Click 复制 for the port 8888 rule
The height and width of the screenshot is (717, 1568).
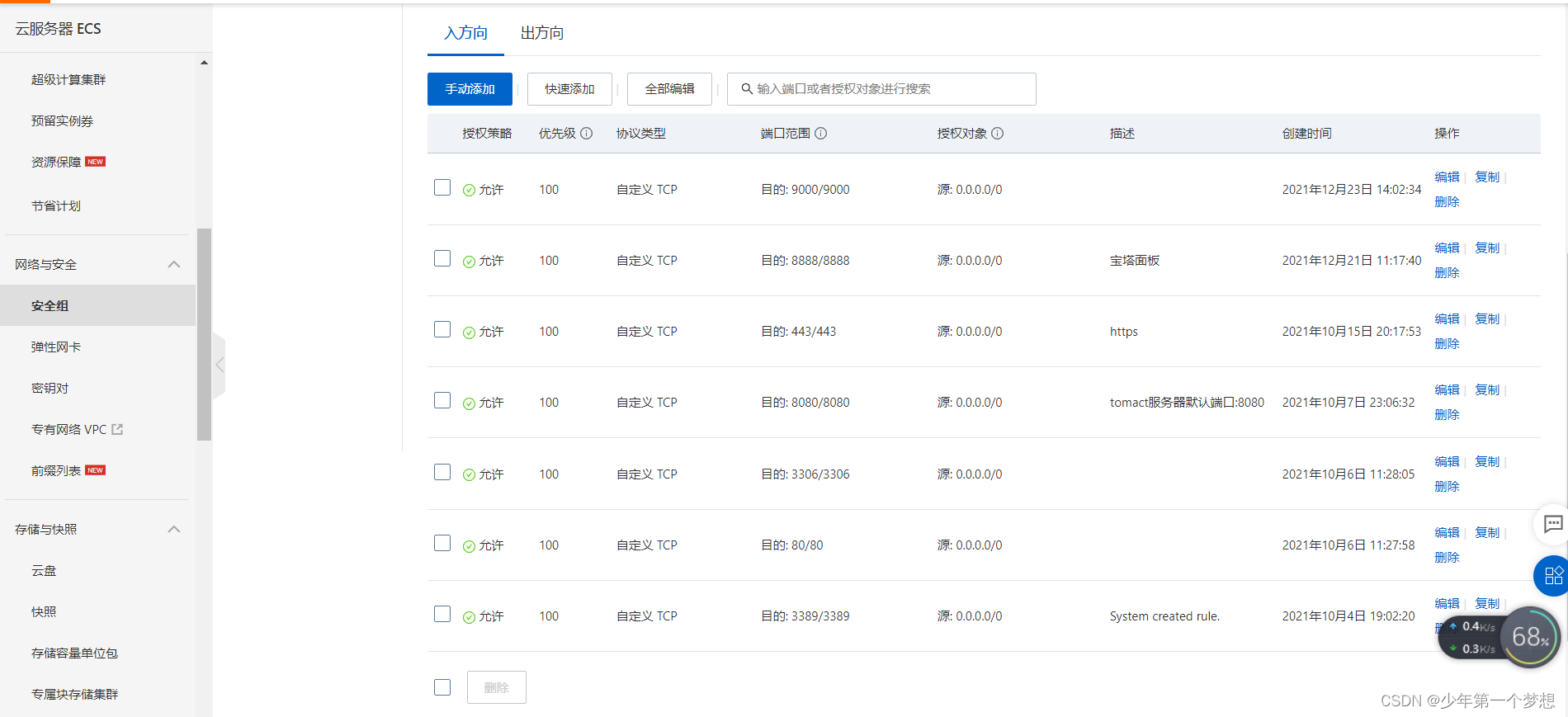pyautogui.click(x=1487, y=248)
